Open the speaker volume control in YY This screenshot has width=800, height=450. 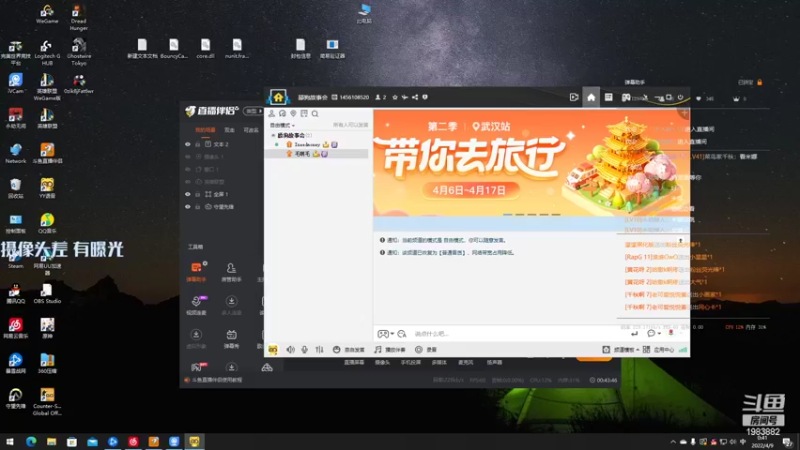[x=290, y=349]
